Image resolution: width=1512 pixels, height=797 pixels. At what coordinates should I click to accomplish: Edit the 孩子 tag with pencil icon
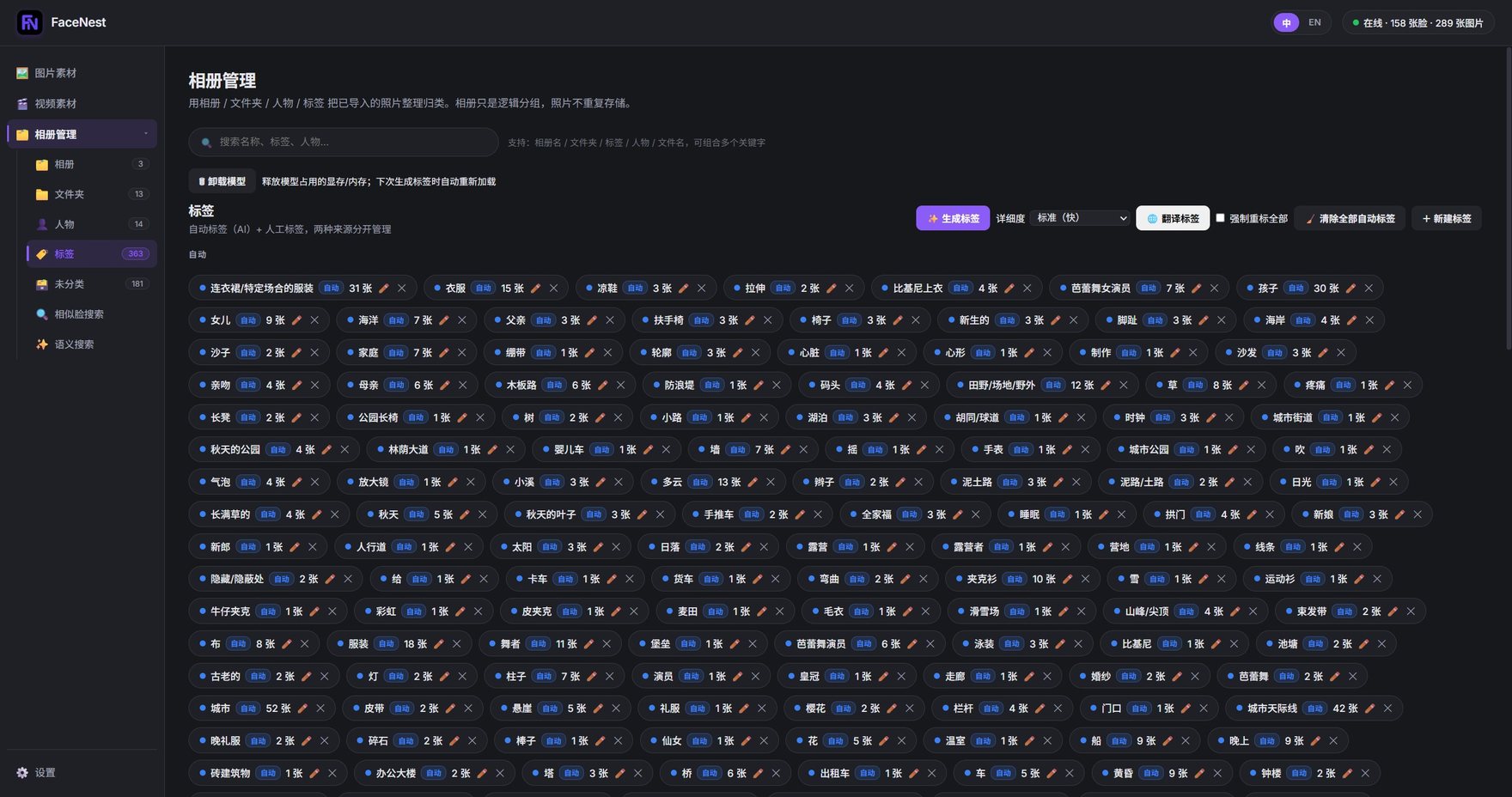(x=1350, y=289)
